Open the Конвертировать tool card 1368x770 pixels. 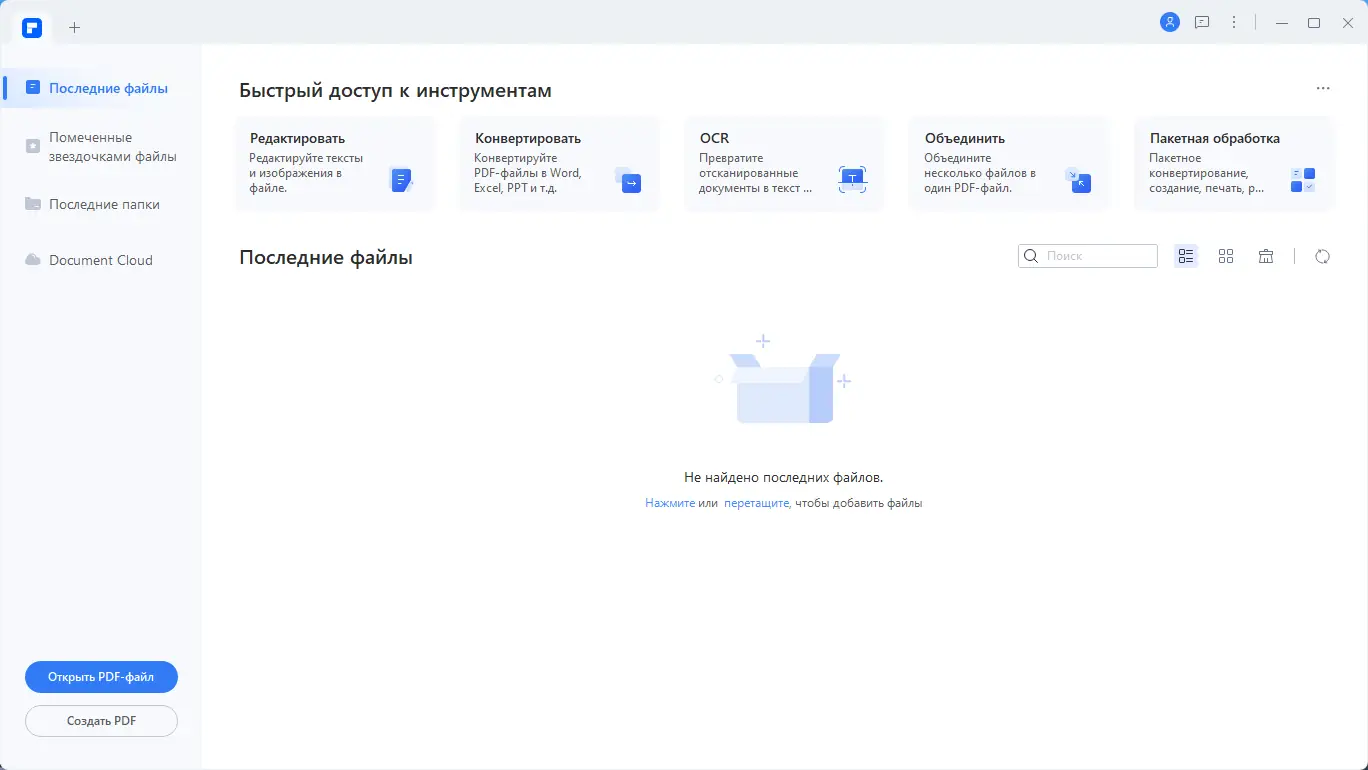(560, 164)
